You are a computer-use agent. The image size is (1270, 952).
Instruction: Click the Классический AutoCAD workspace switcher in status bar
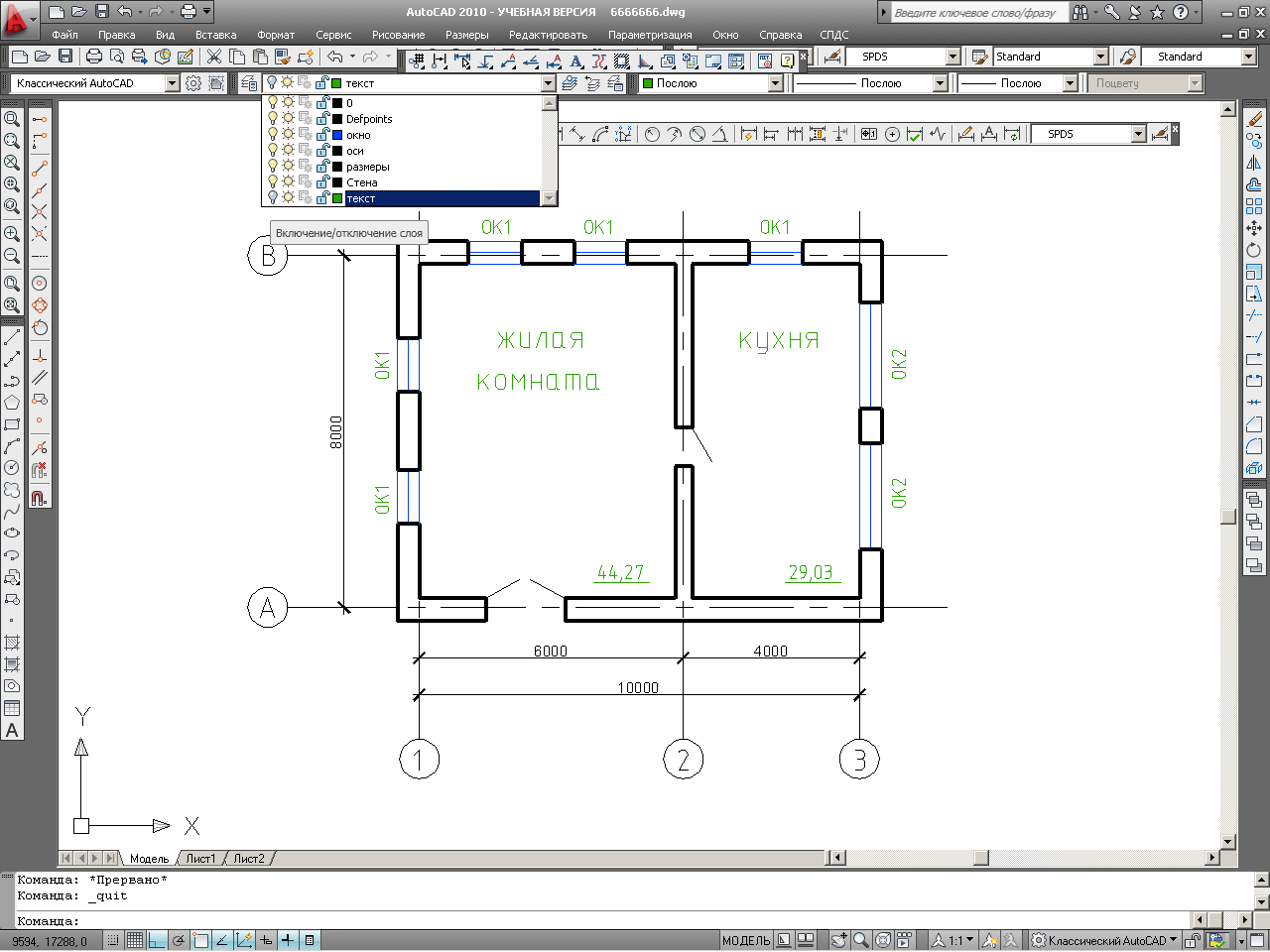[1102, 940]
